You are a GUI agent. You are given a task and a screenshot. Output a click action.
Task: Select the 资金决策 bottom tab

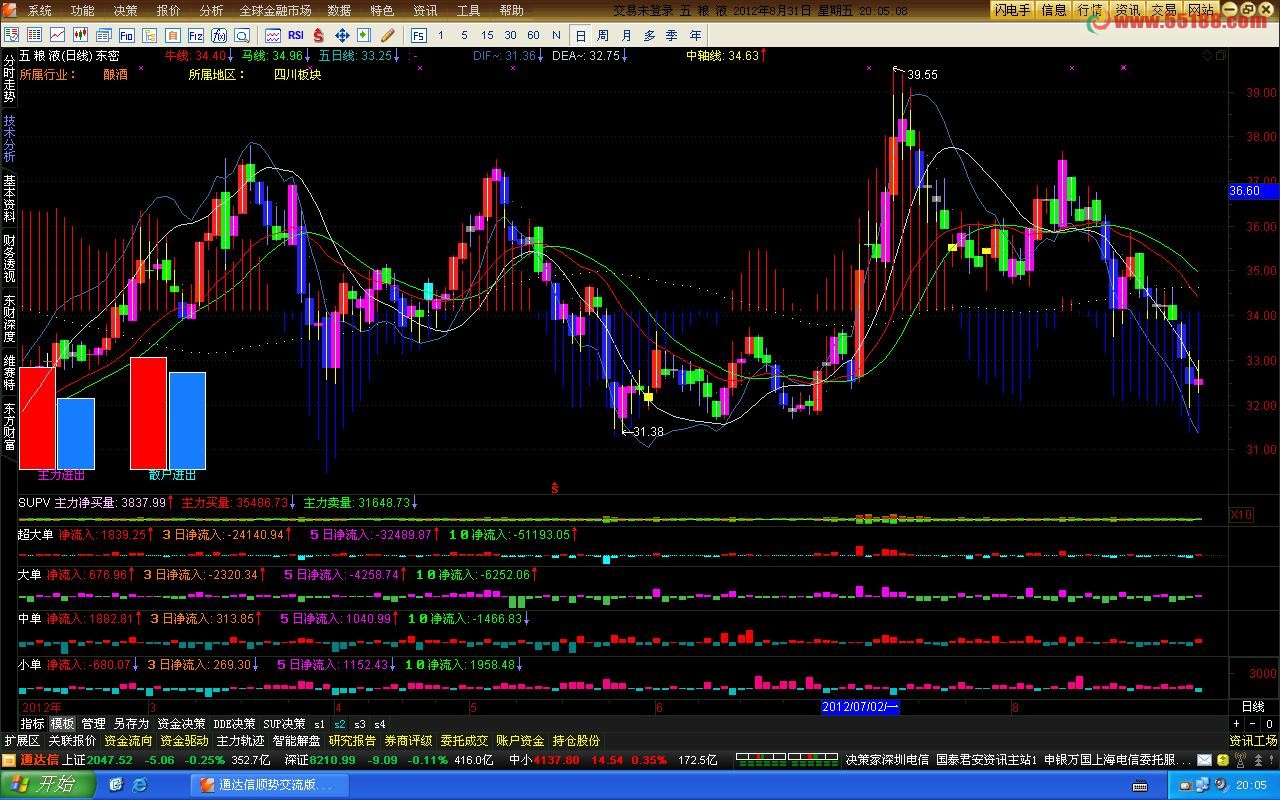[x=181, y=723]
